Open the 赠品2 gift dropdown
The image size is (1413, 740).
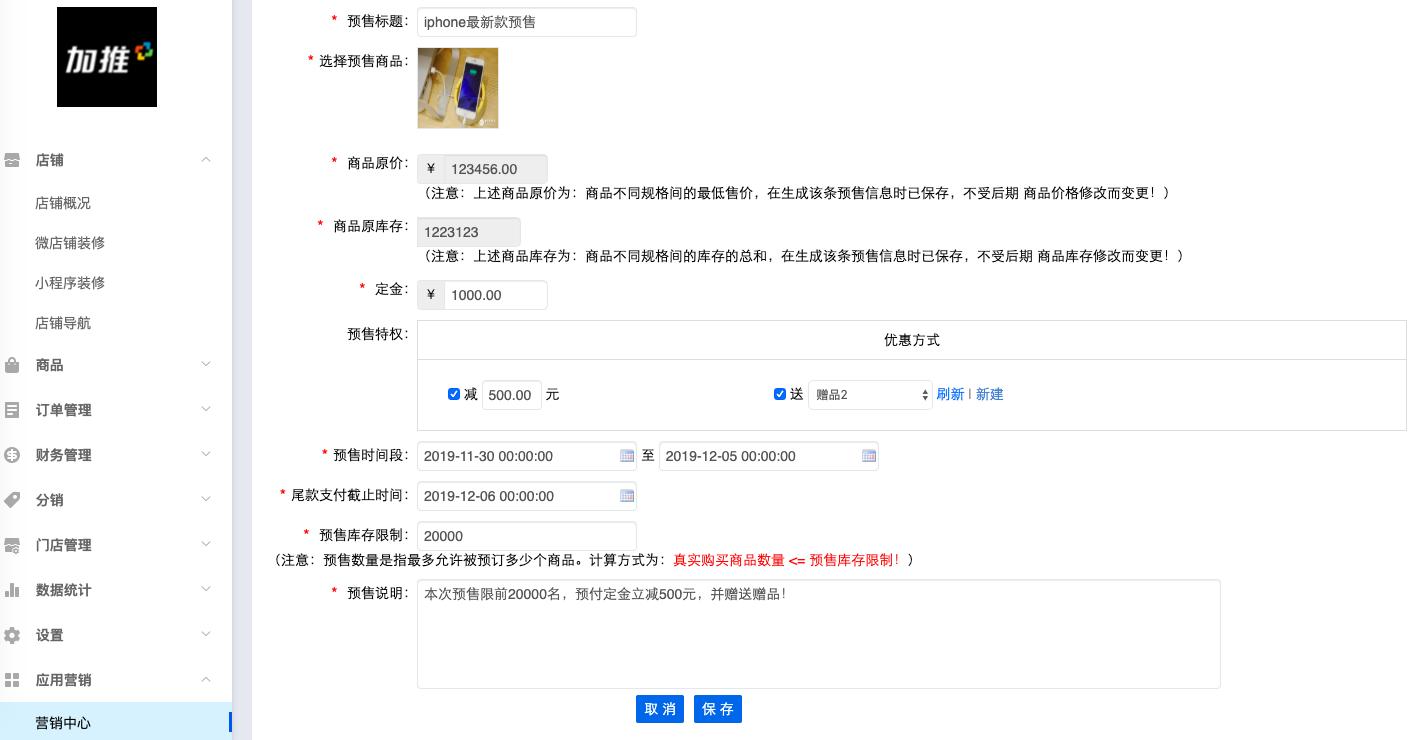pos(871,395)
